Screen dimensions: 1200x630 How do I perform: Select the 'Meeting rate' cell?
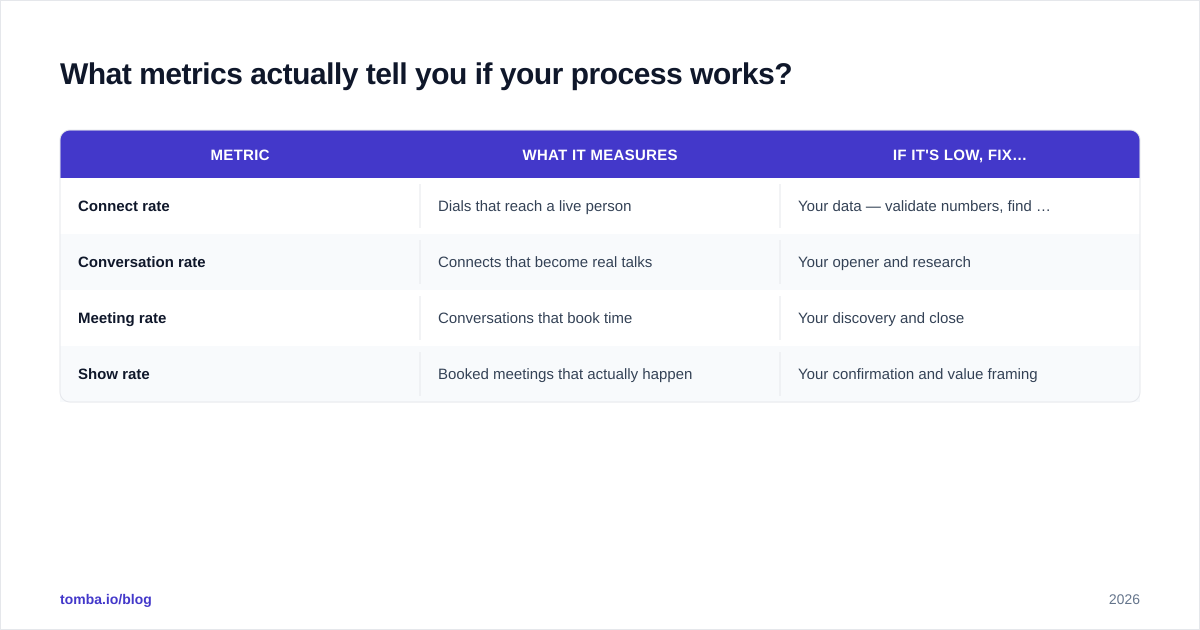coord(240,318)
